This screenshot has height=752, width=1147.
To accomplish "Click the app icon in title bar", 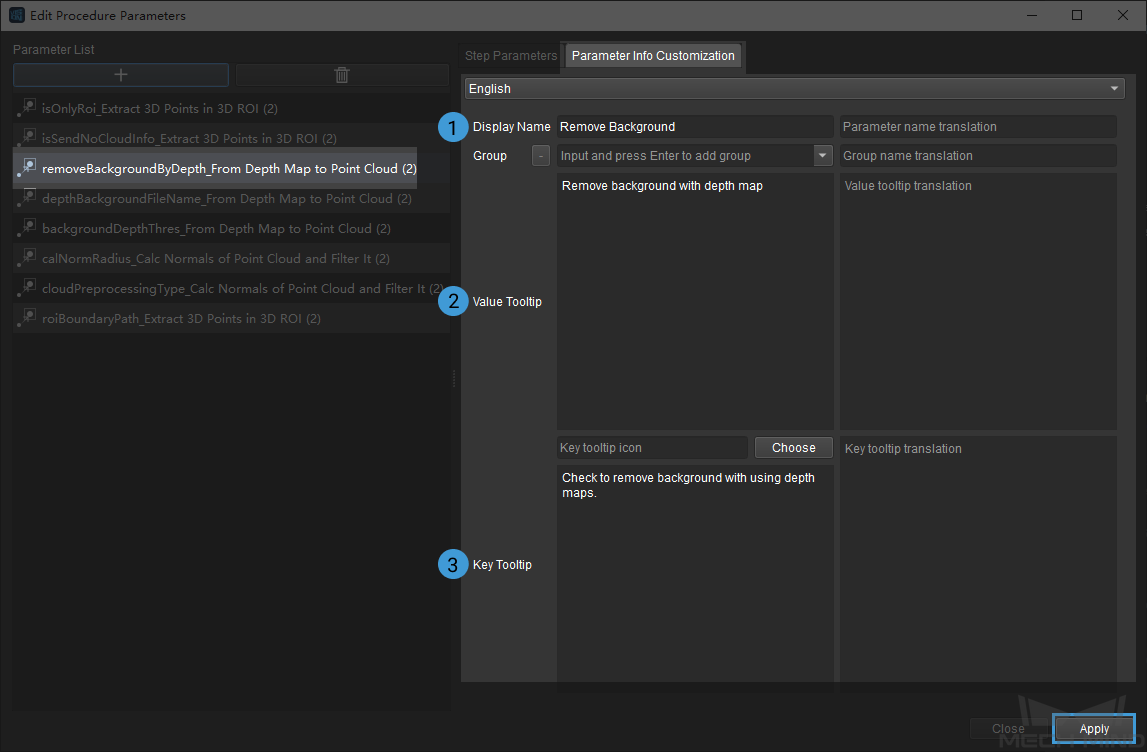I will (16, 15).
